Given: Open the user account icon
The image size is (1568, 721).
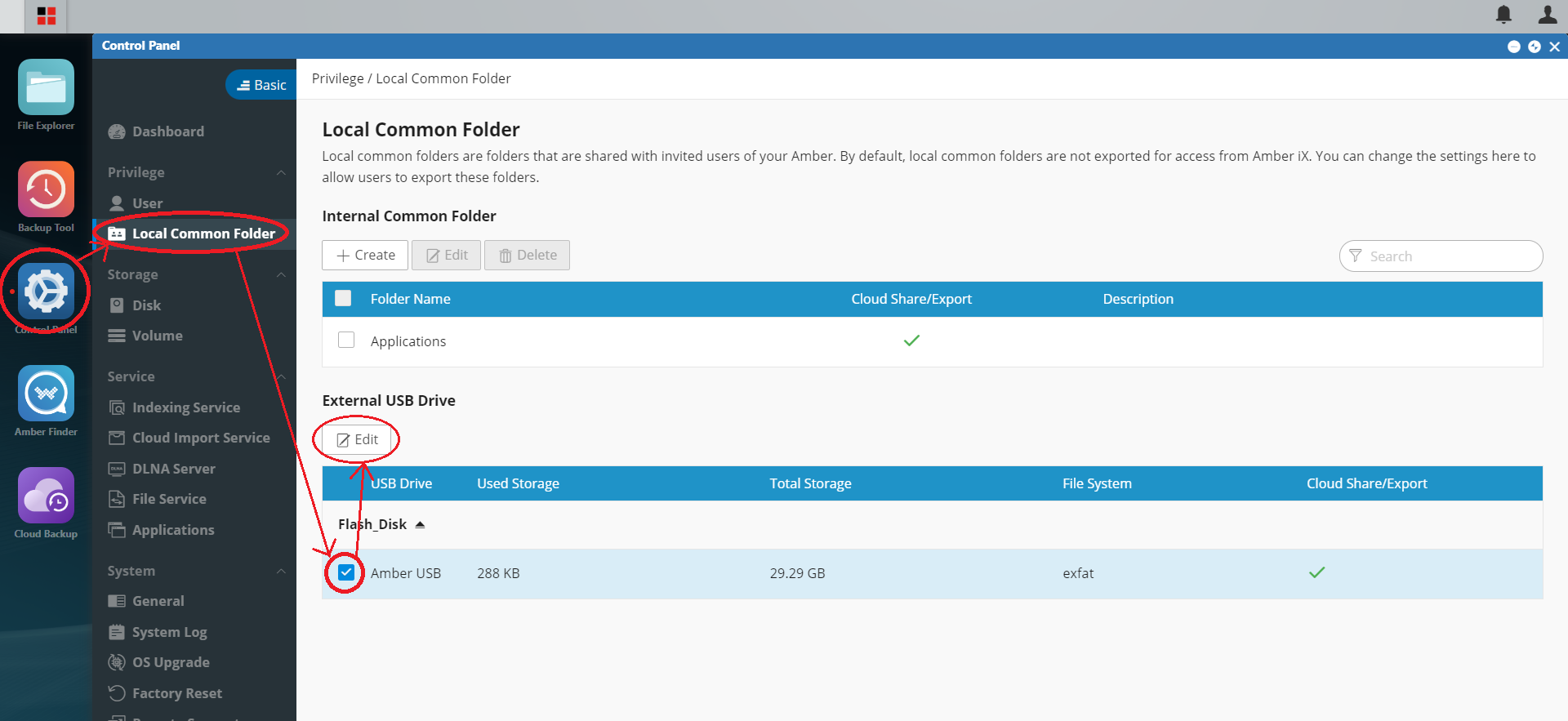Looking at the screenshot, I should [x=1547, y=15].
